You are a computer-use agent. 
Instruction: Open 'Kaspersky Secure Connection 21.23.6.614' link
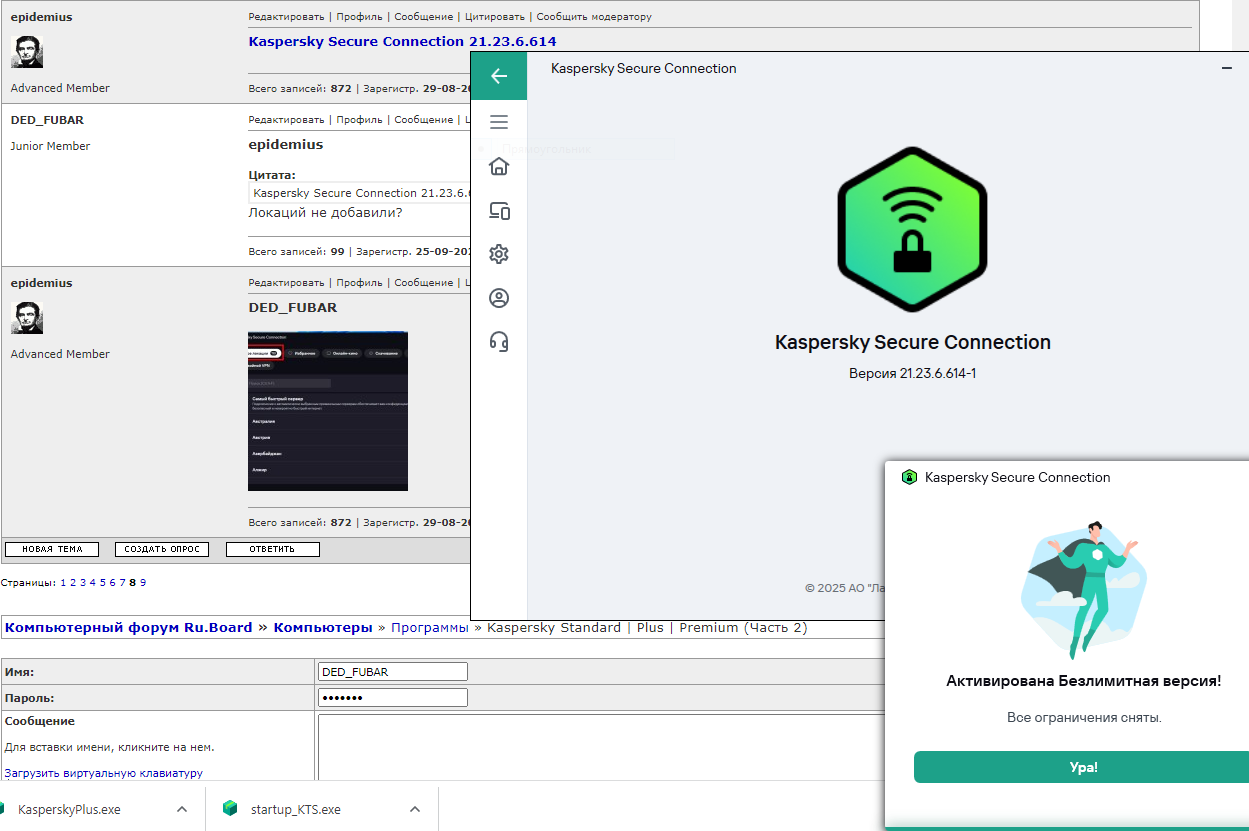click(x=402, y=41)
